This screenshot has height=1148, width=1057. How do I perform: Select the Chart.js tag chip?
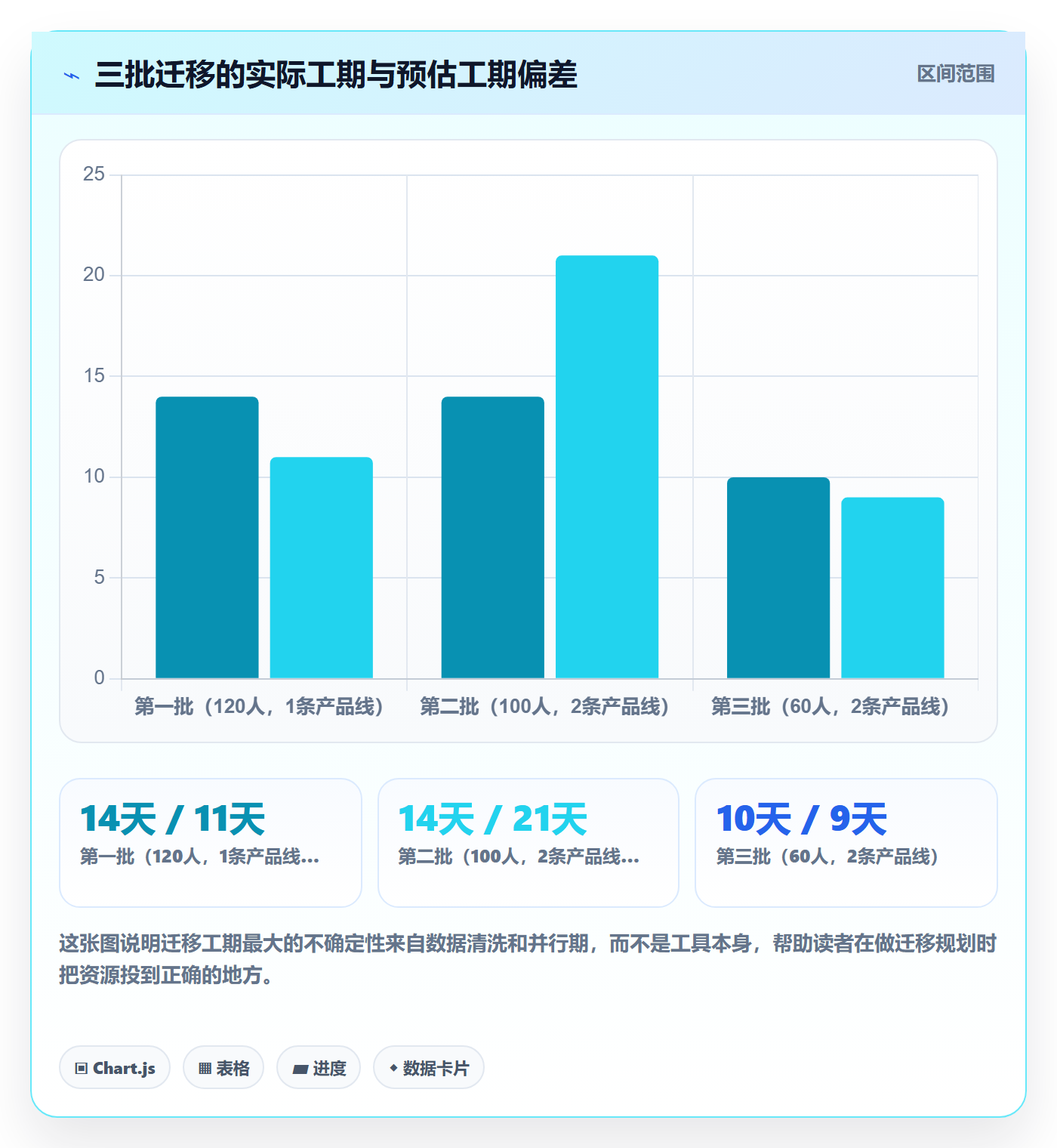[115, 1068]
